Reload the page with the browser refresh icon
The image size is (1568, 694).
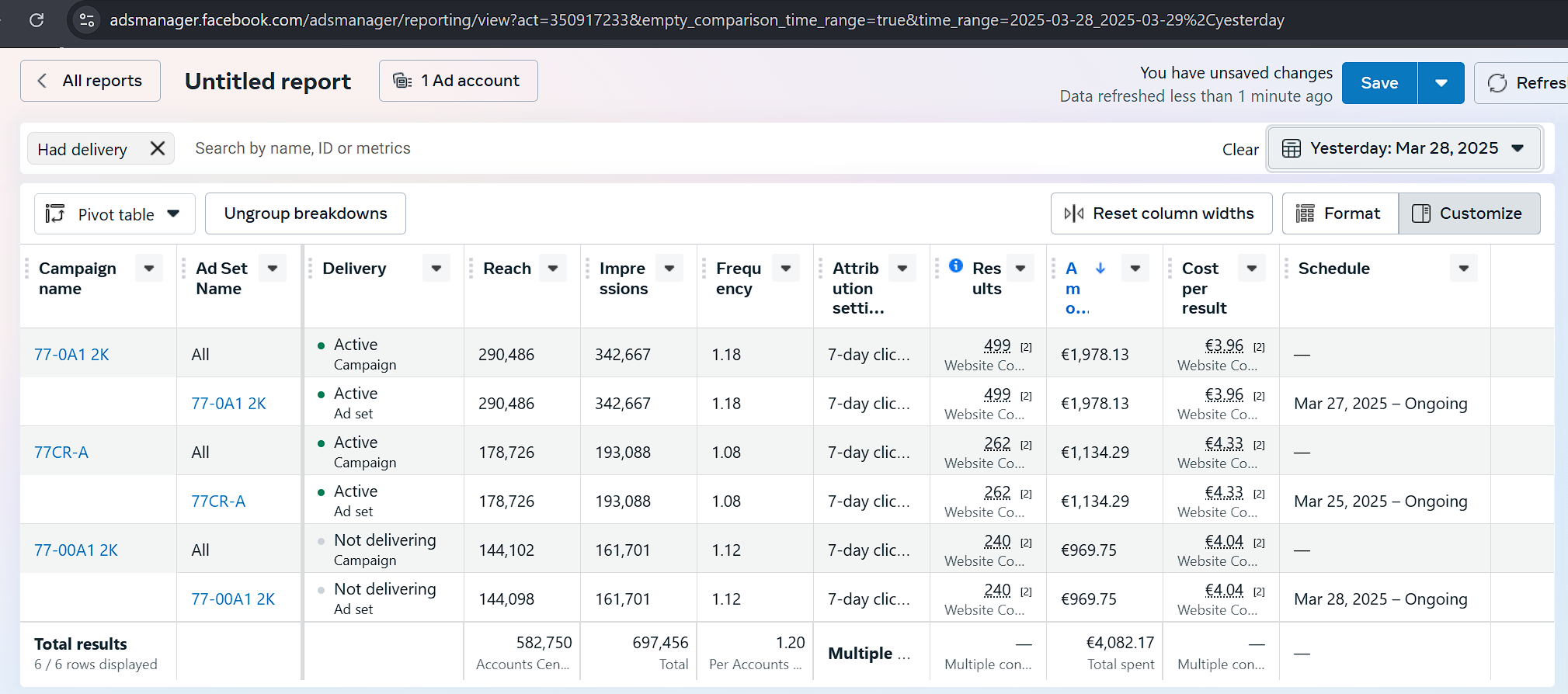click(37, 20)
